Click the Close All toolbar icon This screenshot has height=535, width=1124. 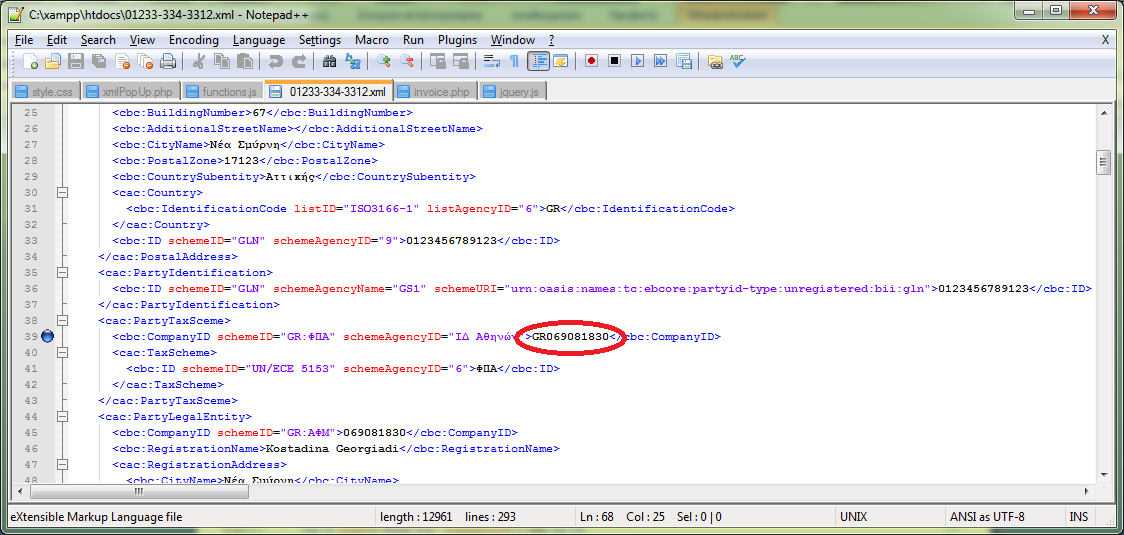145,62
